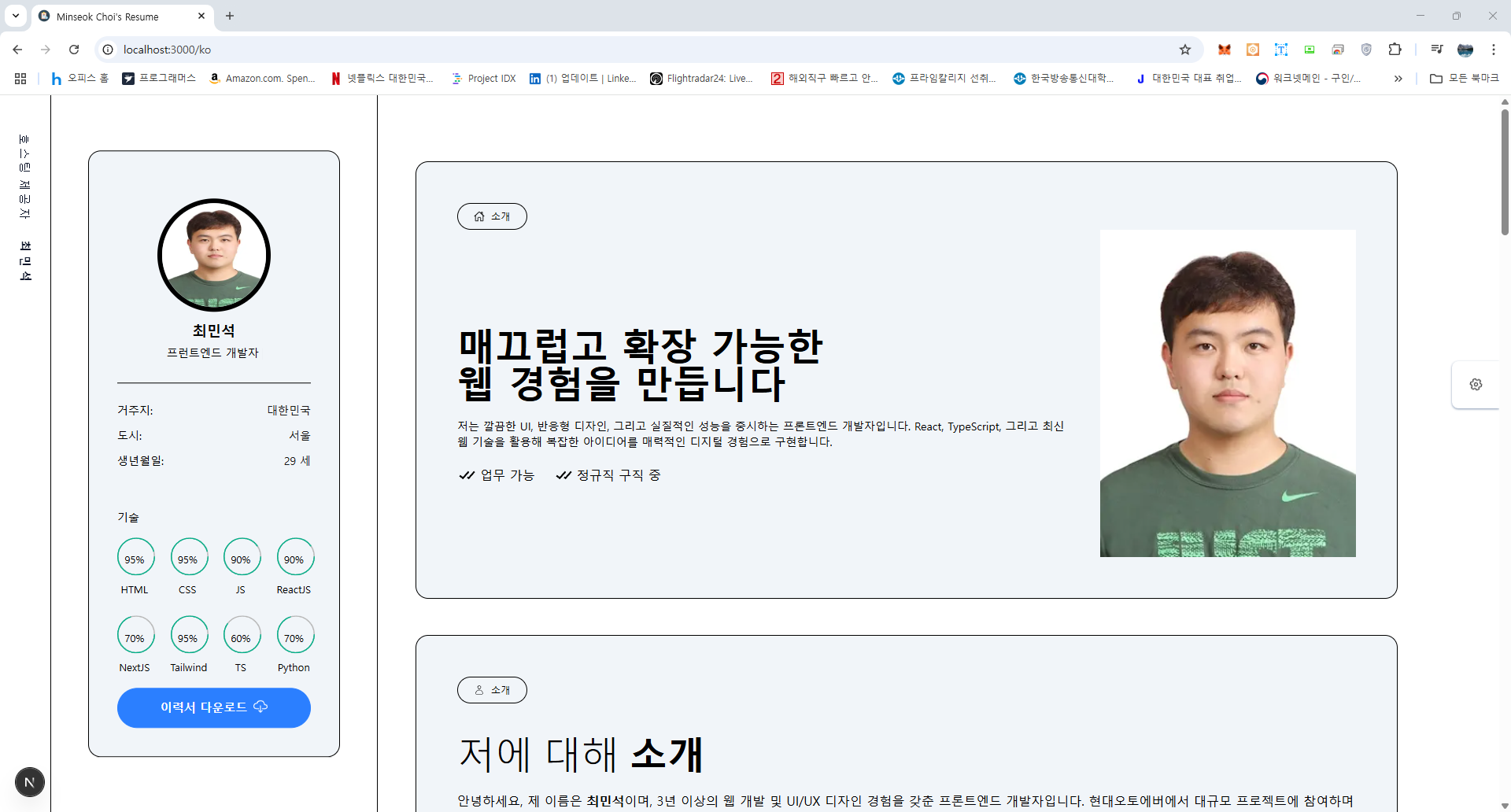Click the Next.js N dev indicator
The height and width of the screenshot is (812, 1511).
pos(30,782)
